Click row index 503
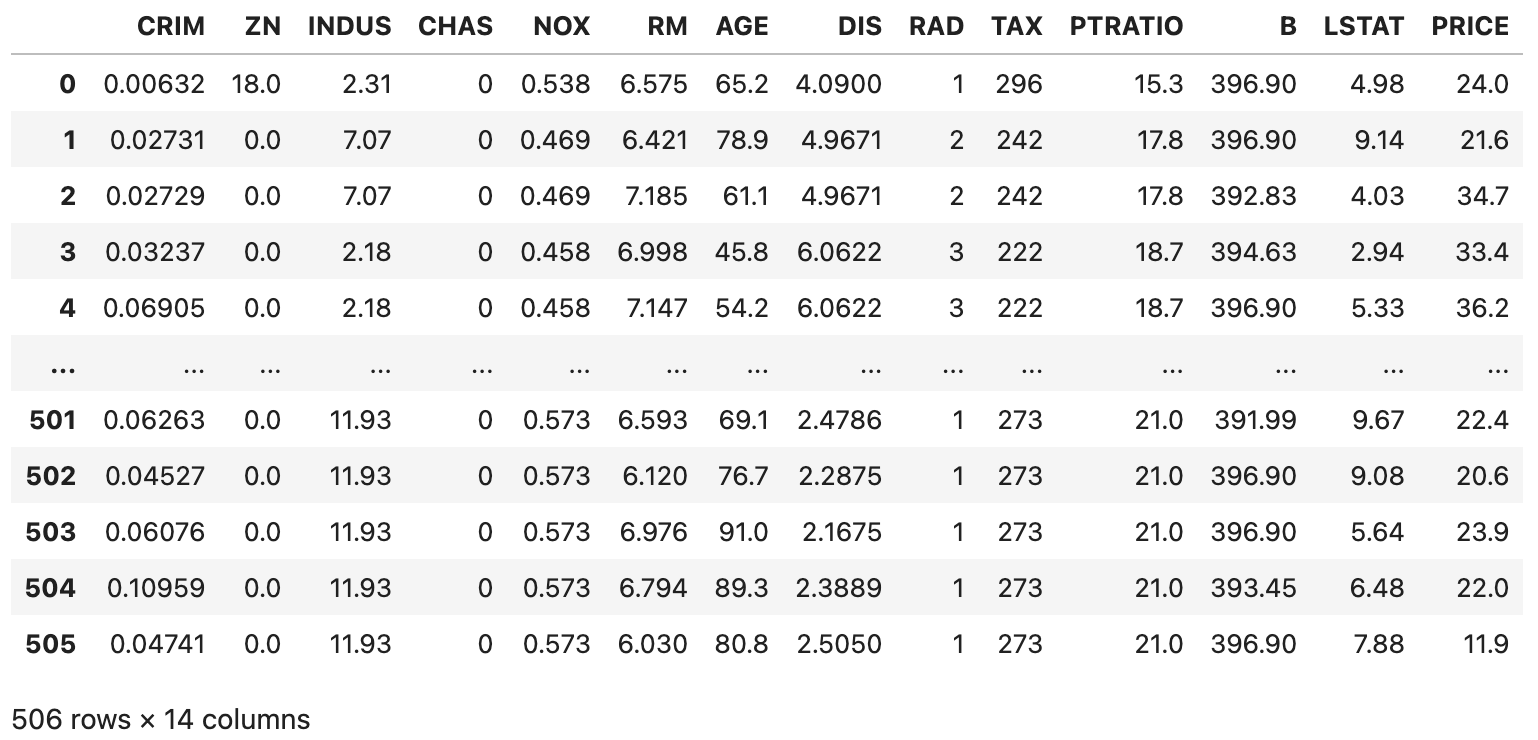1538x740 pixels. (51, 532)
